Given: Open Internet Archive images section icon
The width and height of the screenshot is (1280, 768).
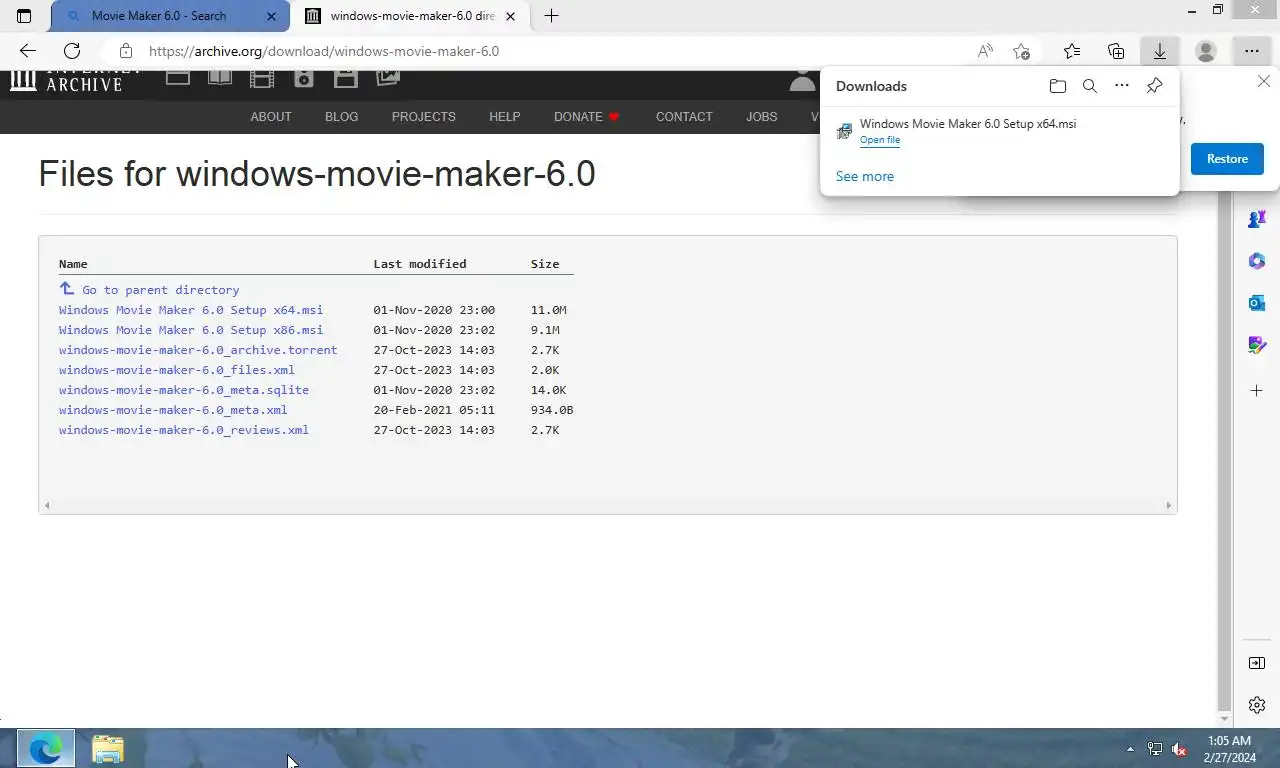Looking at the screenshot, I should pos(388,77).
